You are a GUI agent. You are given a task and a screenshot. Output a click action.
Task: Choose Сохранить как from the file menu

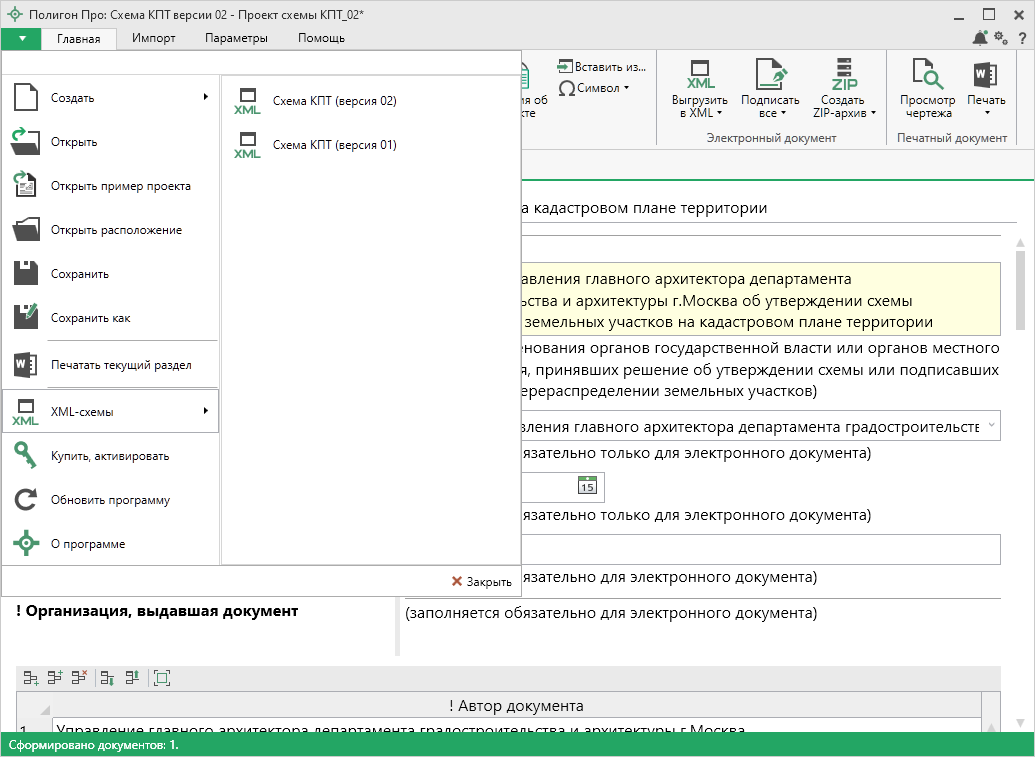tap(90, 318)
